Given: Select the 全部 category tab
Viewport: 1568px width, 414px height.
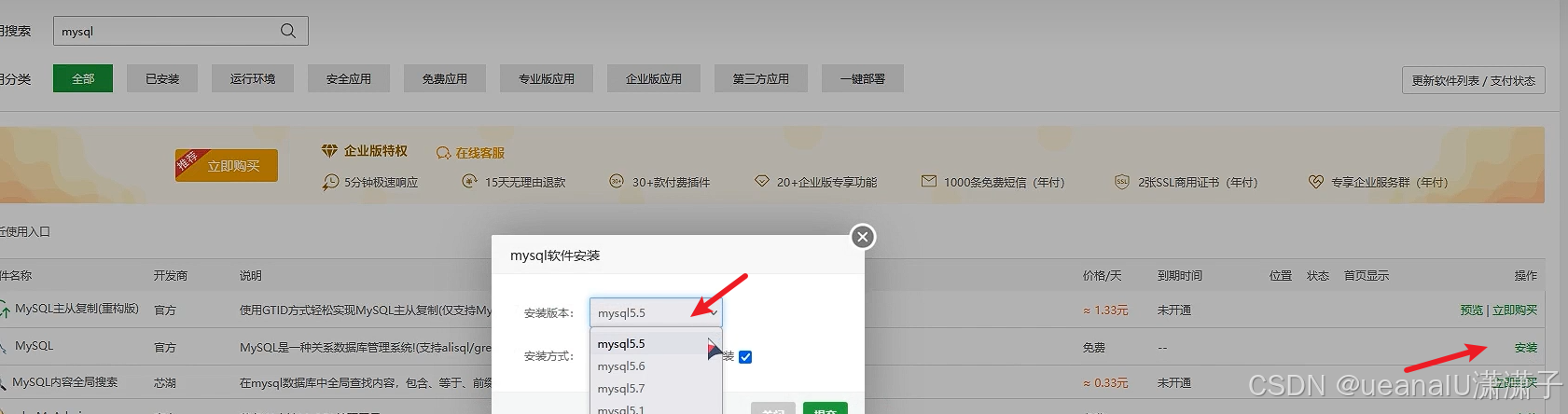Looking at the screenshot, I should pyautogui.click(x=83, y=78).
